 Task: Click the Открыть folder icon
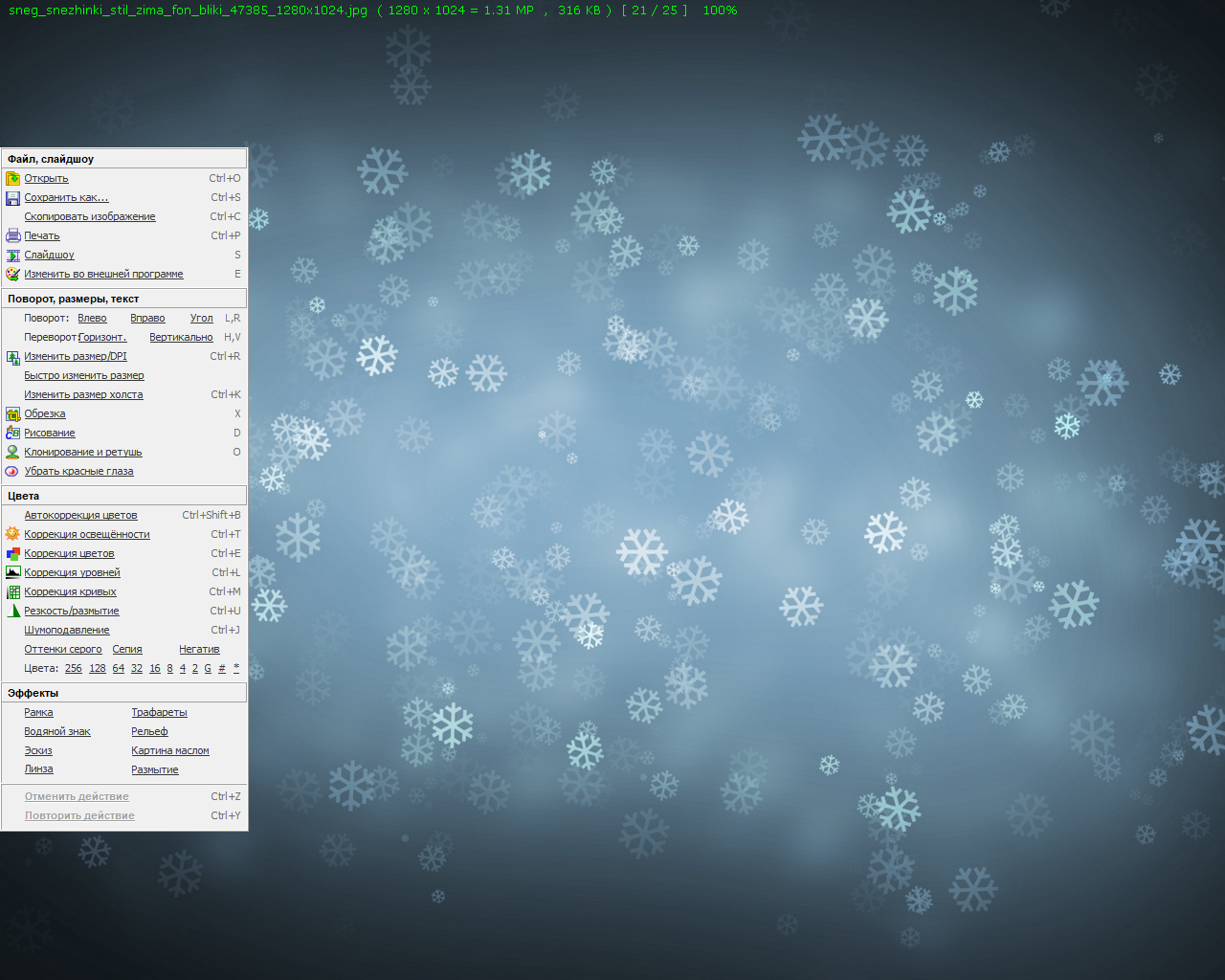12,178
